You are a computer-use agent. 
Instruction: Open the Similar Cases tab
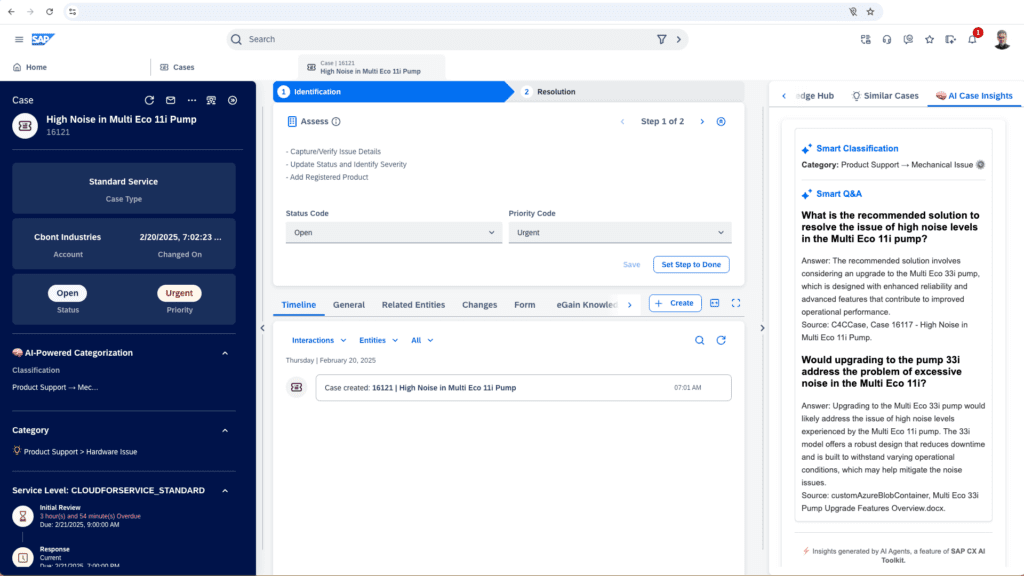pyautogui.click(x=884, y=96)
